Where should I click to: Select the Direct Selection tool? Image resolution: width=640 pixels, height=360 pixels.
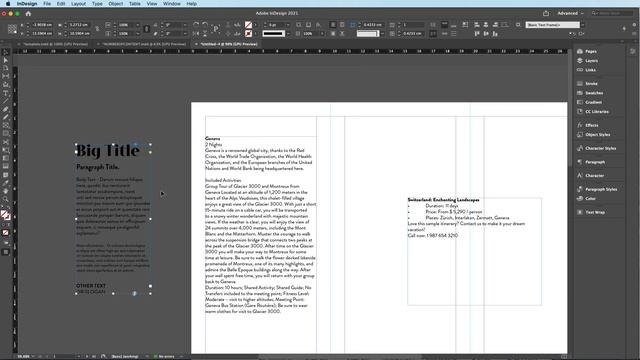[x=6, y=60]
